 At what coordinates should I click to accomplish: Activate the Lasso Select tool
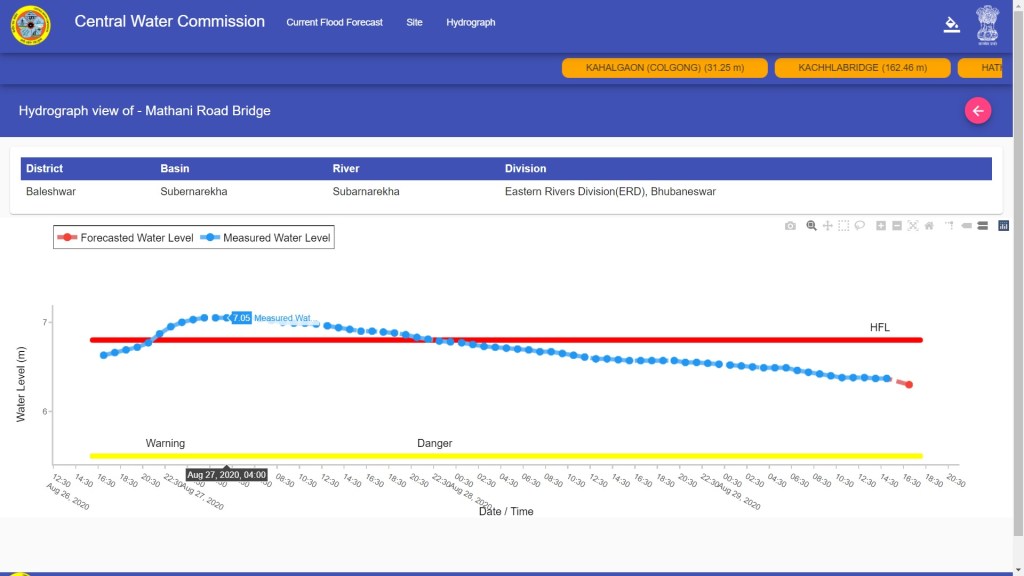point(860,226)
